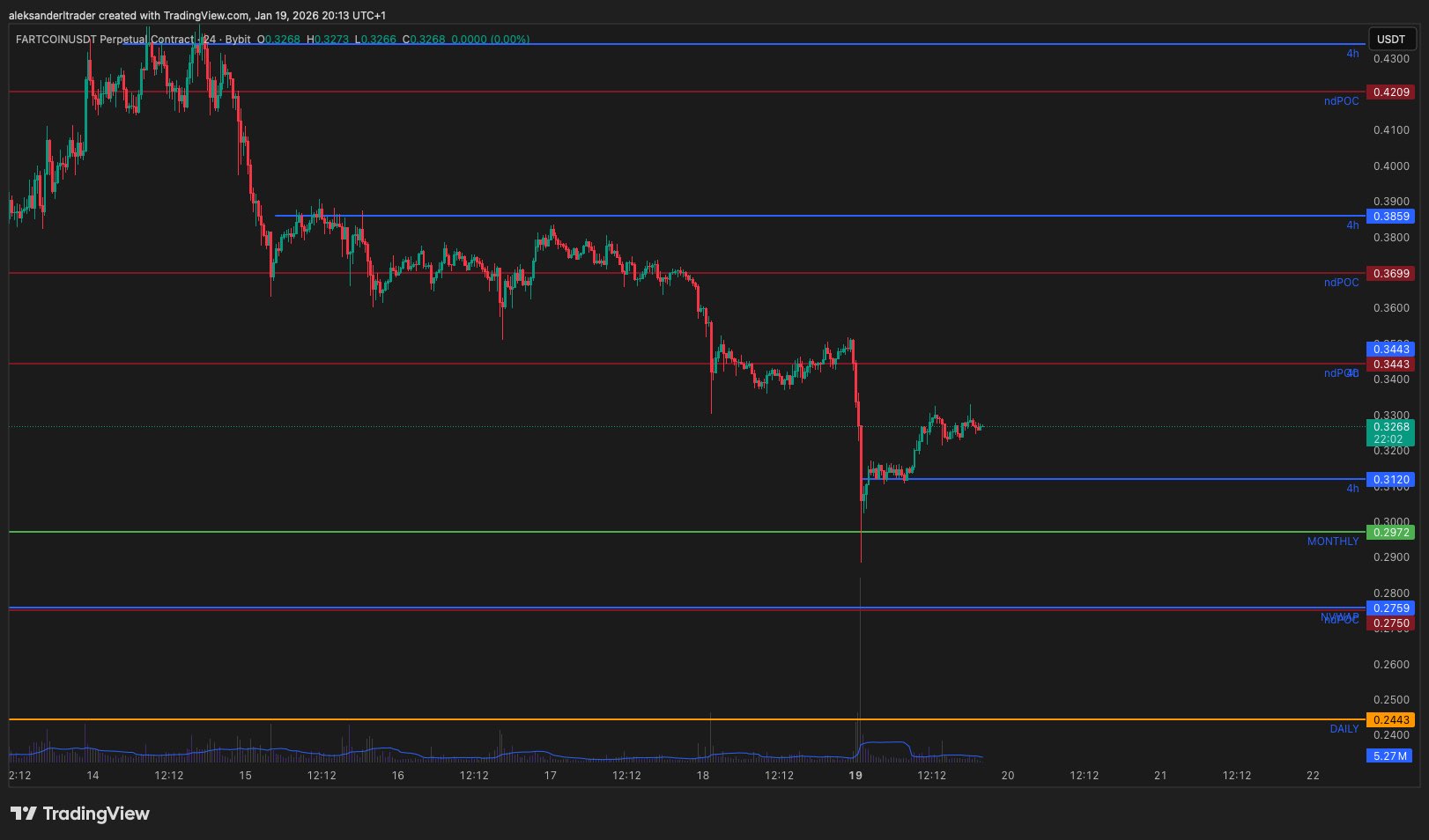Click date 22 on the time axis

pyautogui.click(x=1313, y=776)
